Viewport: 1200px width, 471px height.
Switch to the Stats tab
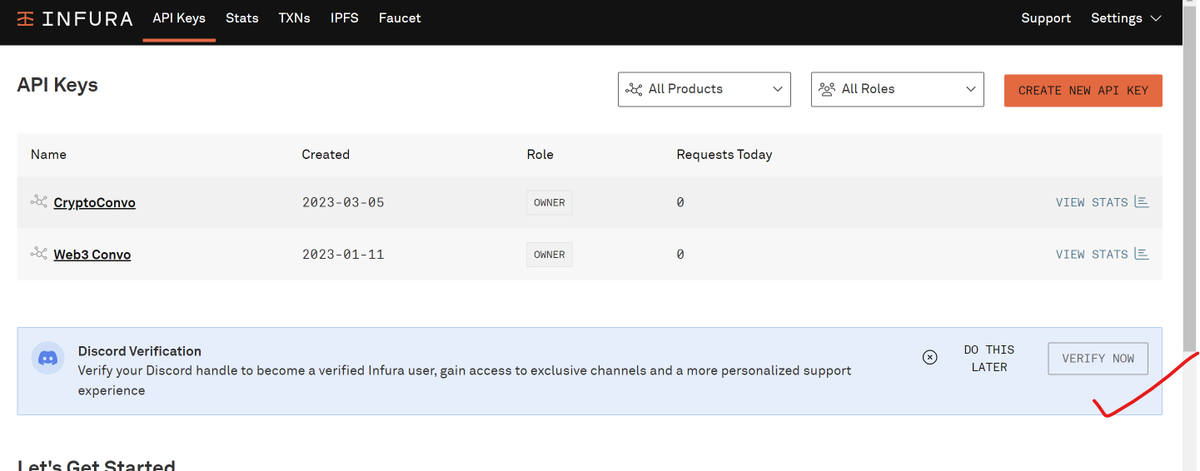click(242, 18)
